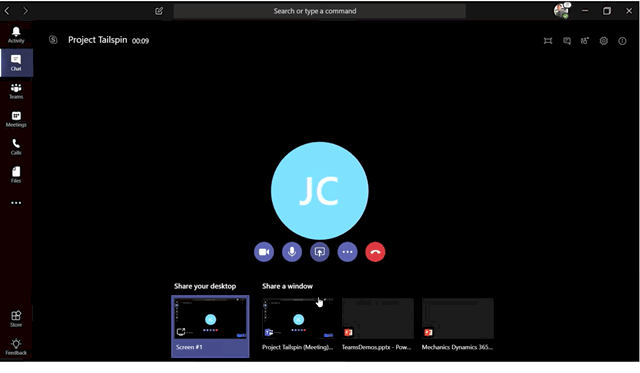The image size is (640, 373).
Task: Navigate back with the left arrow
Action: click(7, 11)
